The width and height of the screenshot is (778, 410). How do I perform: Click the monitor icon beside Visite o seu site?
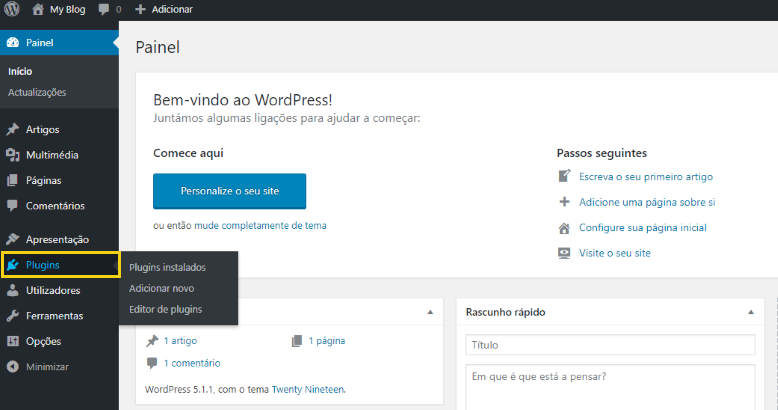pos(564,253)
